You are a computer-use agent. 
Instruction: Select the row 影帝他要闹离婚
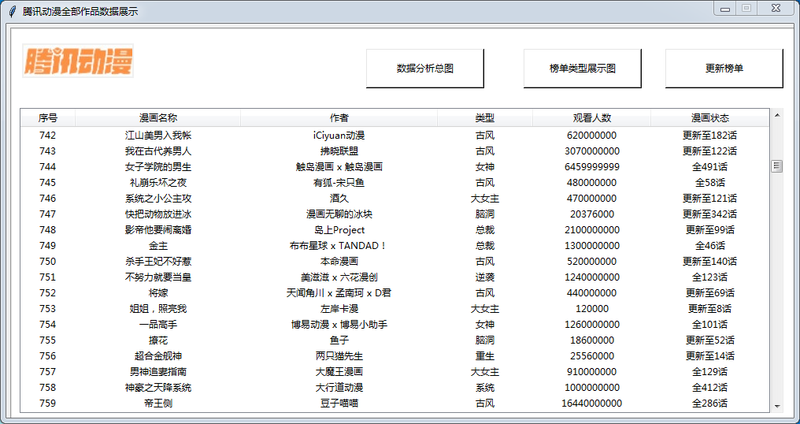coord(394,230)
